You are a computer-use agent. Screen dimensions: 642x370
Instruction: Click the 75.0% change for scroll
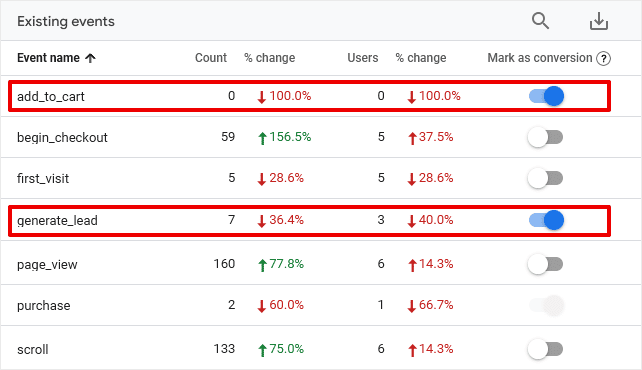pos(280,350)
